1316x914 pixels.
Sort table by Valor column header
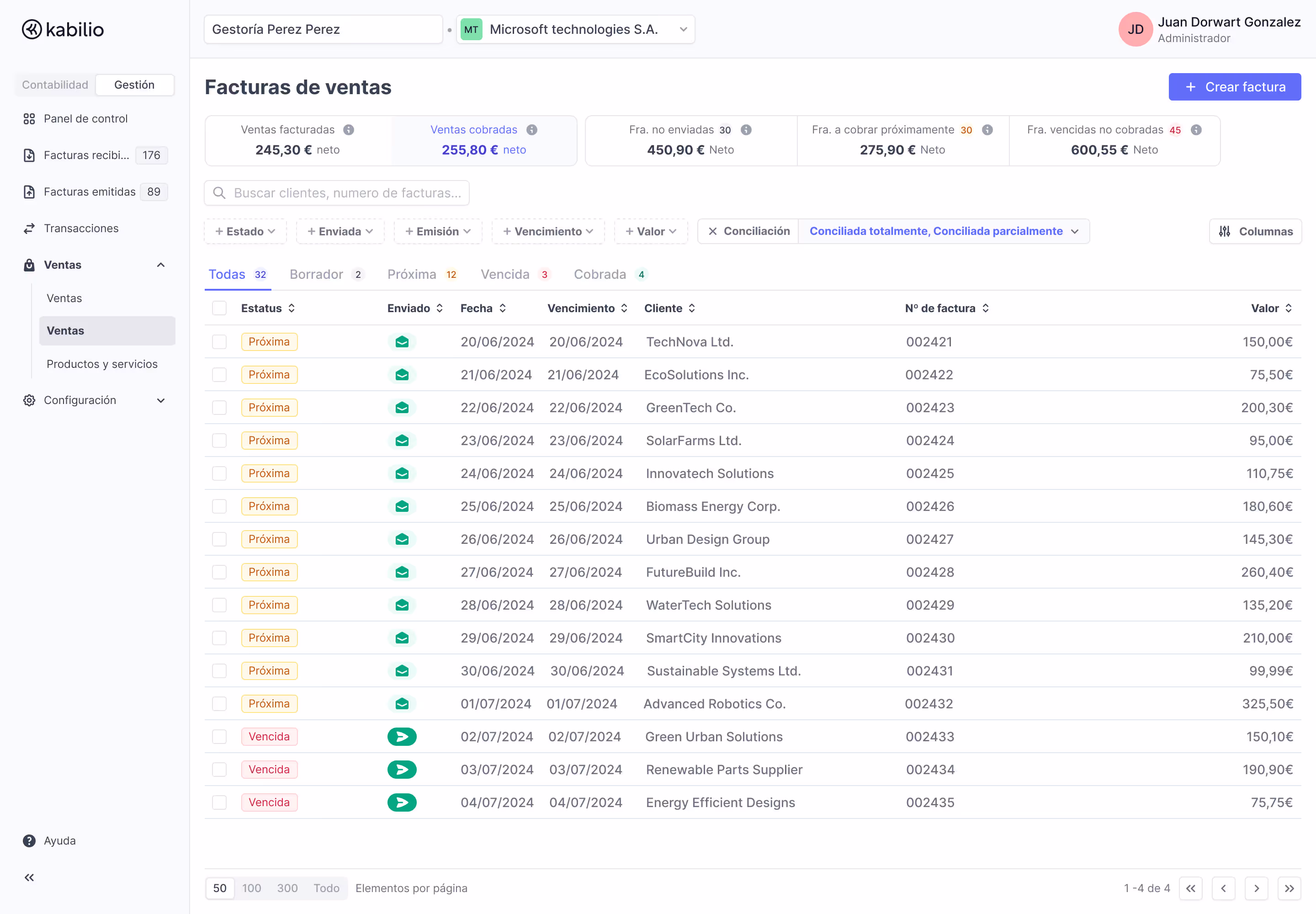(1271, 308)
